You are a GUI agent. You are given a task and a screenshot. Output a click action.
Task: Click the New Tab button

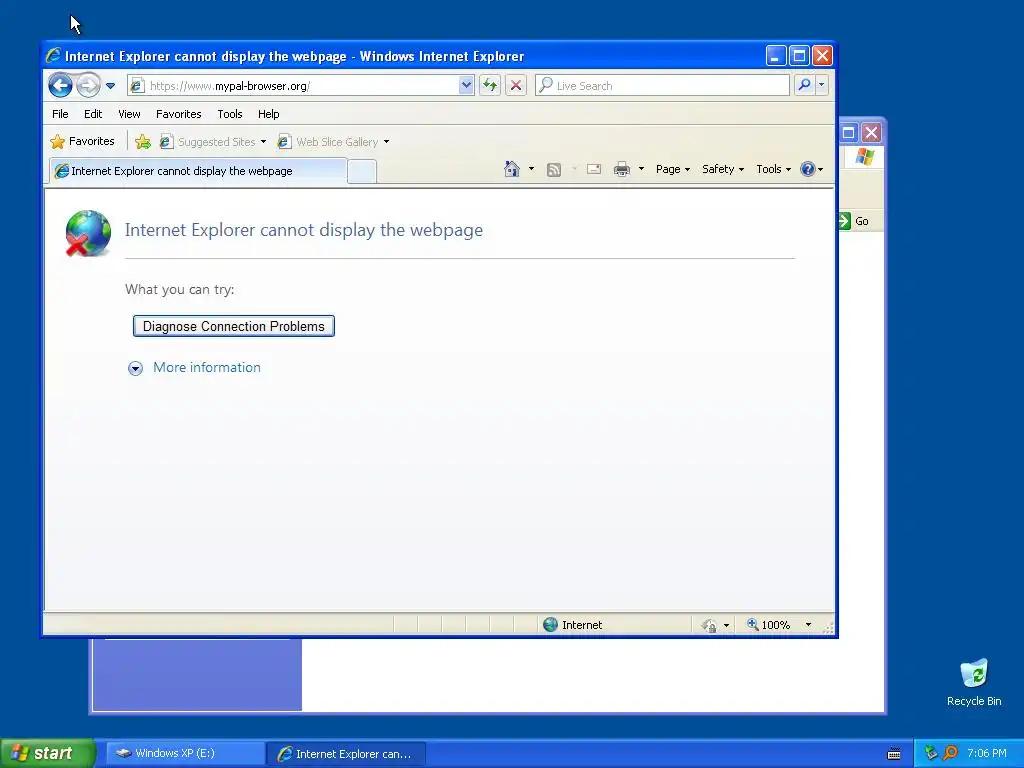pos(362,171)
